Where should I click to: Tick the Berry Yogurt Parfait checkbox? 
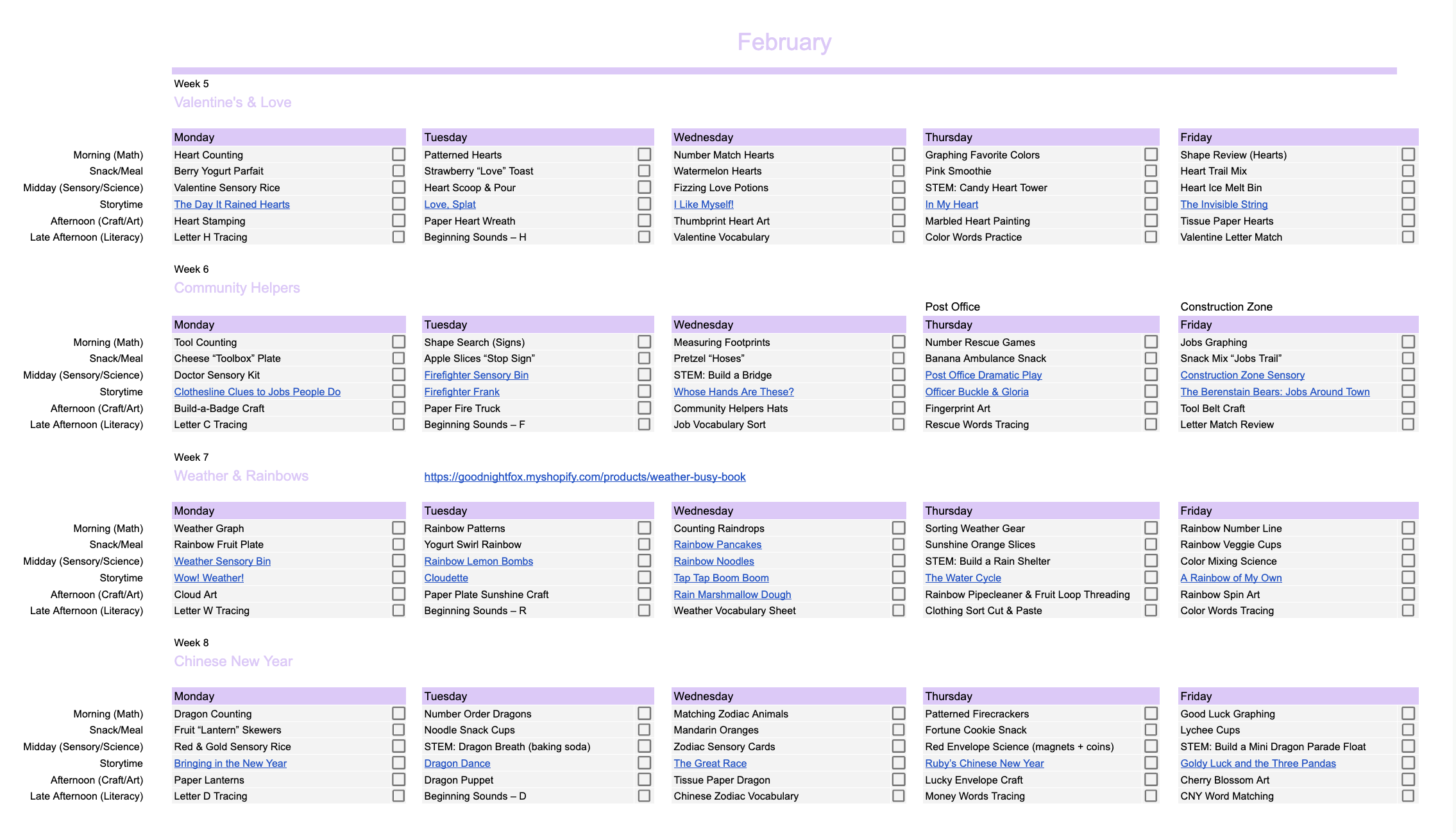pos(398,171)
